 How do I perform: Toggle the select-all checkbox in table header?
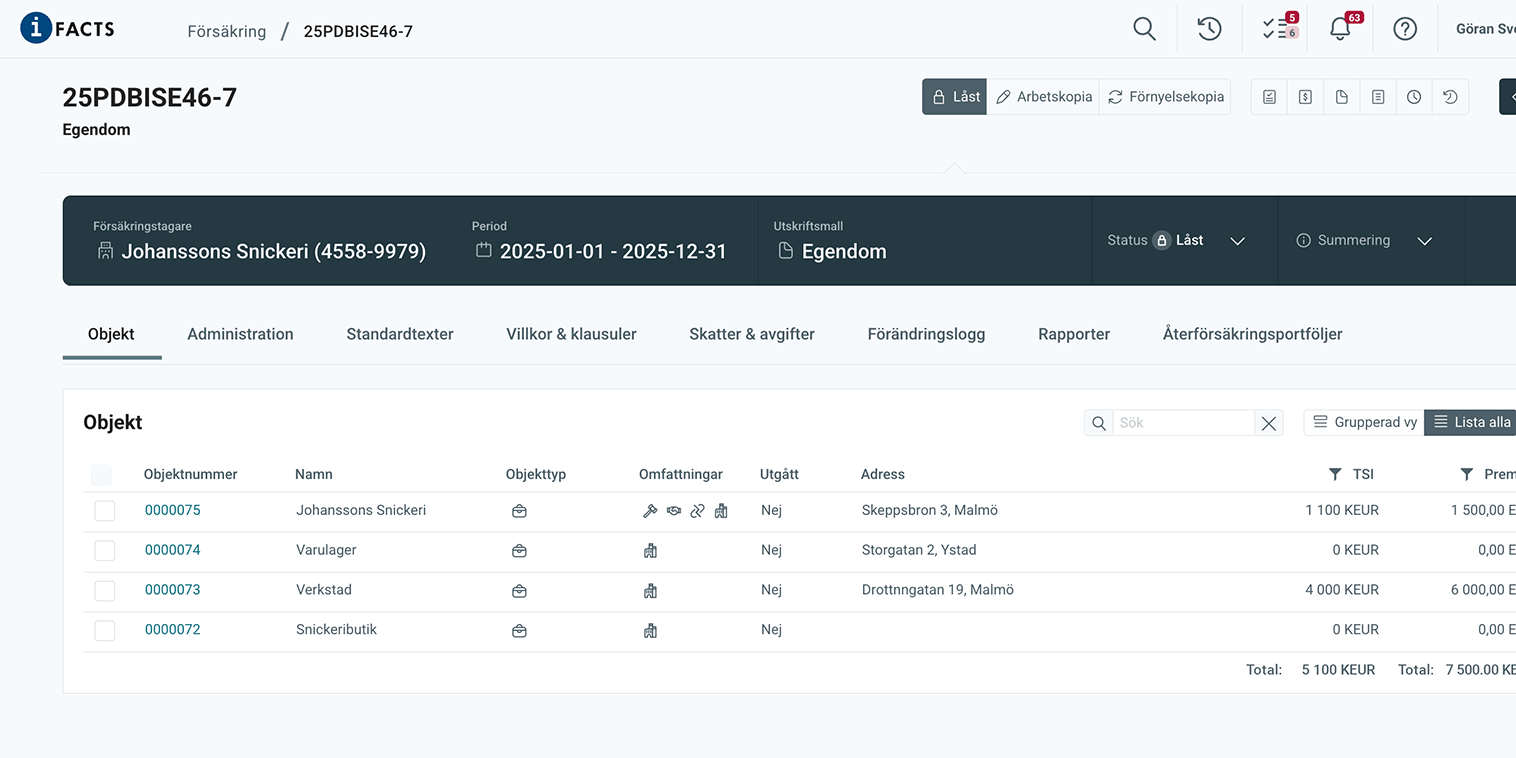(x=102, y=475)
